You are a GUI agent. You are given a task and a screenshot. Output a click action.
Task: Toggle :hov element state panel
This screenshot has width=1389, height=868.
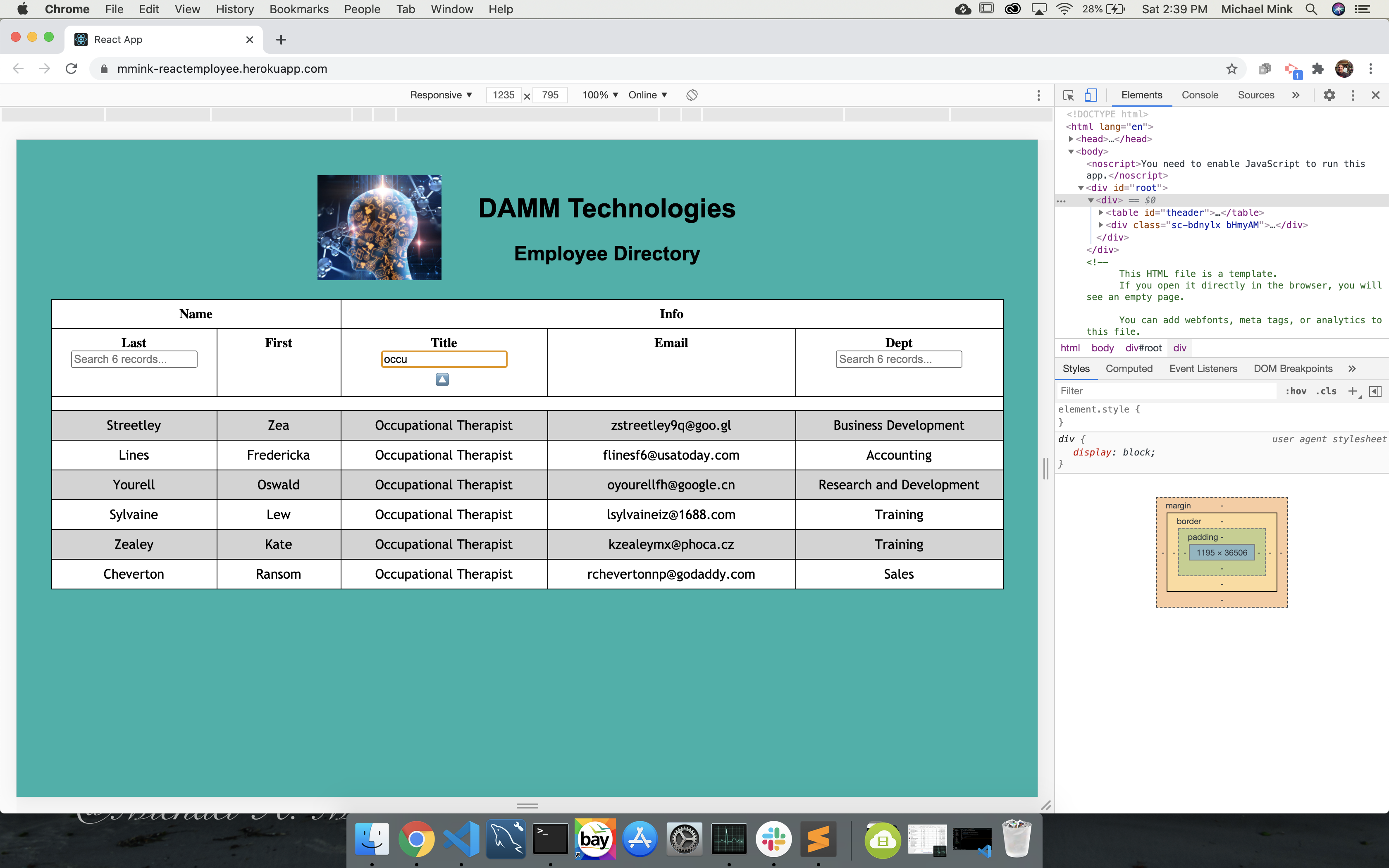(1296, 391)
